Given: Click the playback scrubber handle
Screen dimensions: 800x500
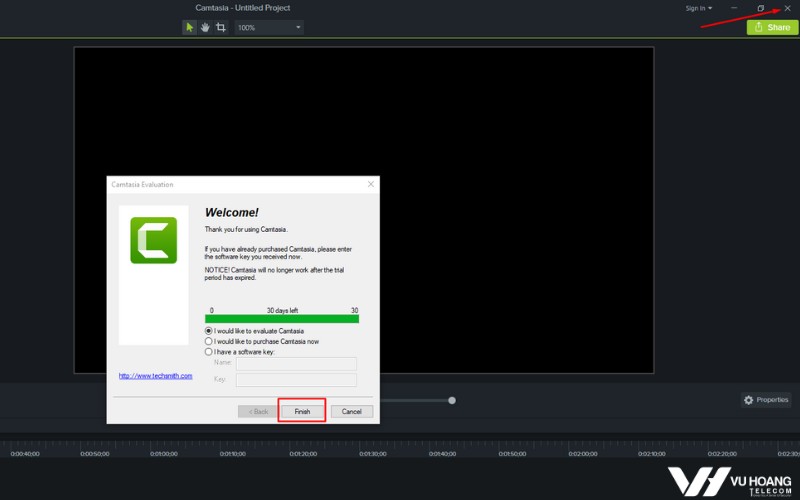Looking at the screenshot, I should 452,401.
